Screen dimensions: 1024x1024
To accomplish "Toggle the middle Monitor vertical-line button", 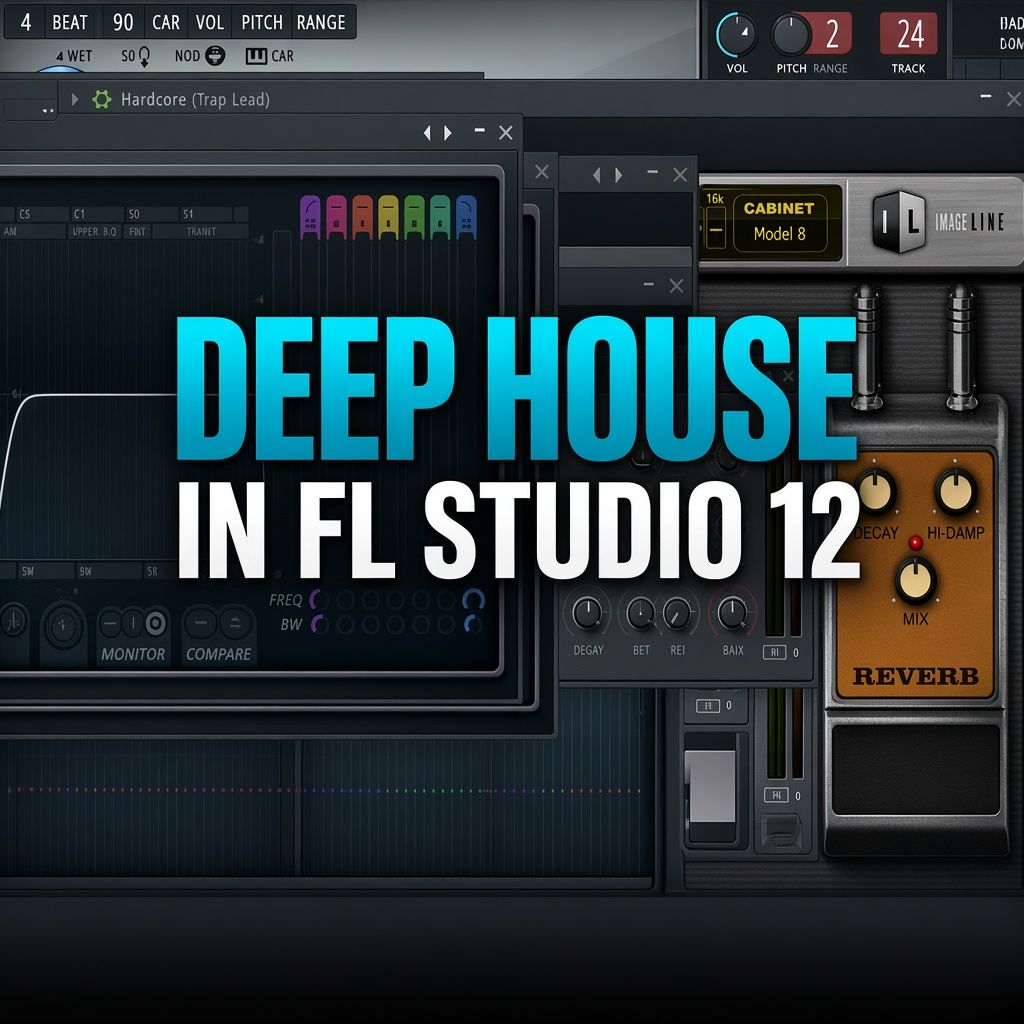I will [133, 624].
